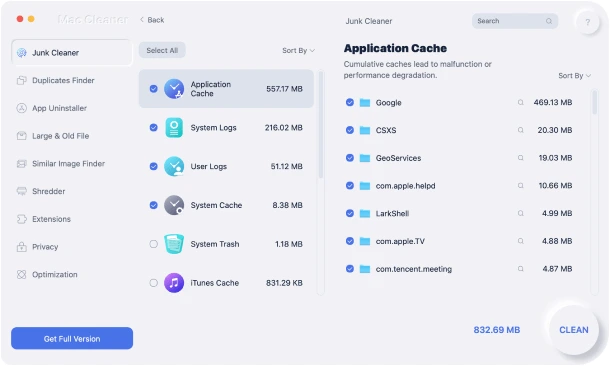This screenshot has height=366, width=610.
Task: Open the Shredder tool icon
Action: tap(21, 191)
